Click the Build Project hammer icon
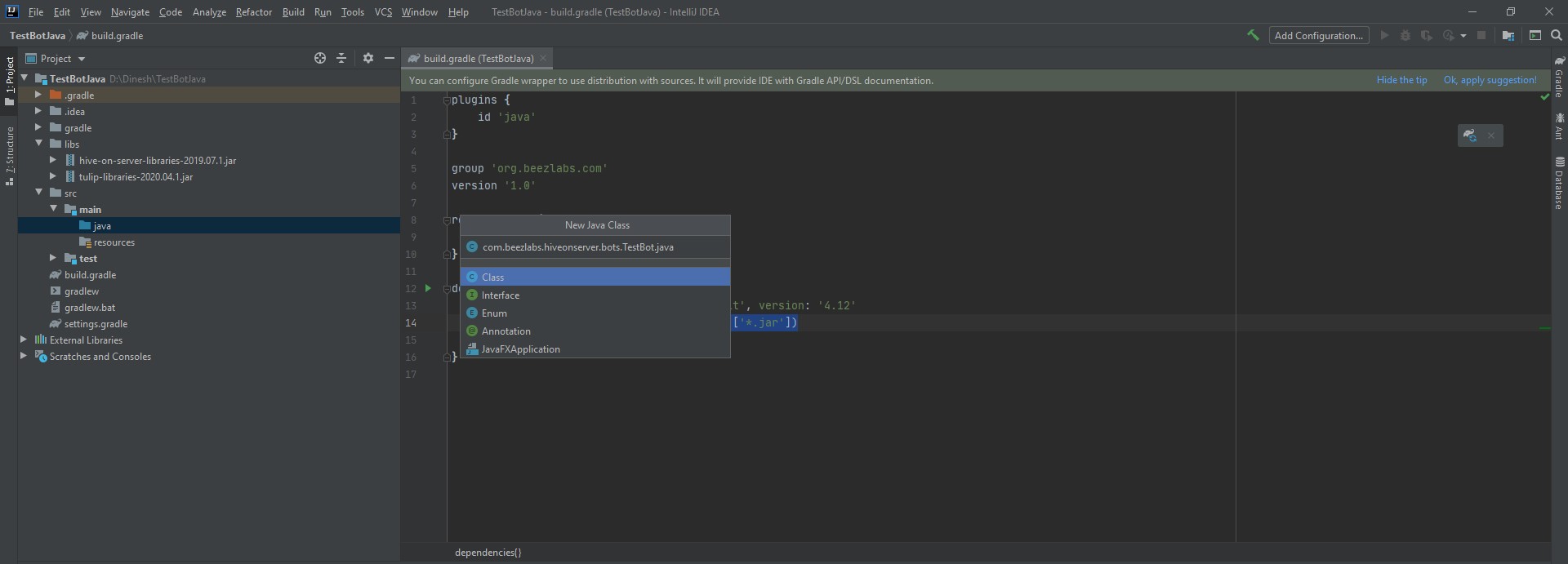Image resolution: width=1568 pixels, height=564 pixels. click(1253, 35)
